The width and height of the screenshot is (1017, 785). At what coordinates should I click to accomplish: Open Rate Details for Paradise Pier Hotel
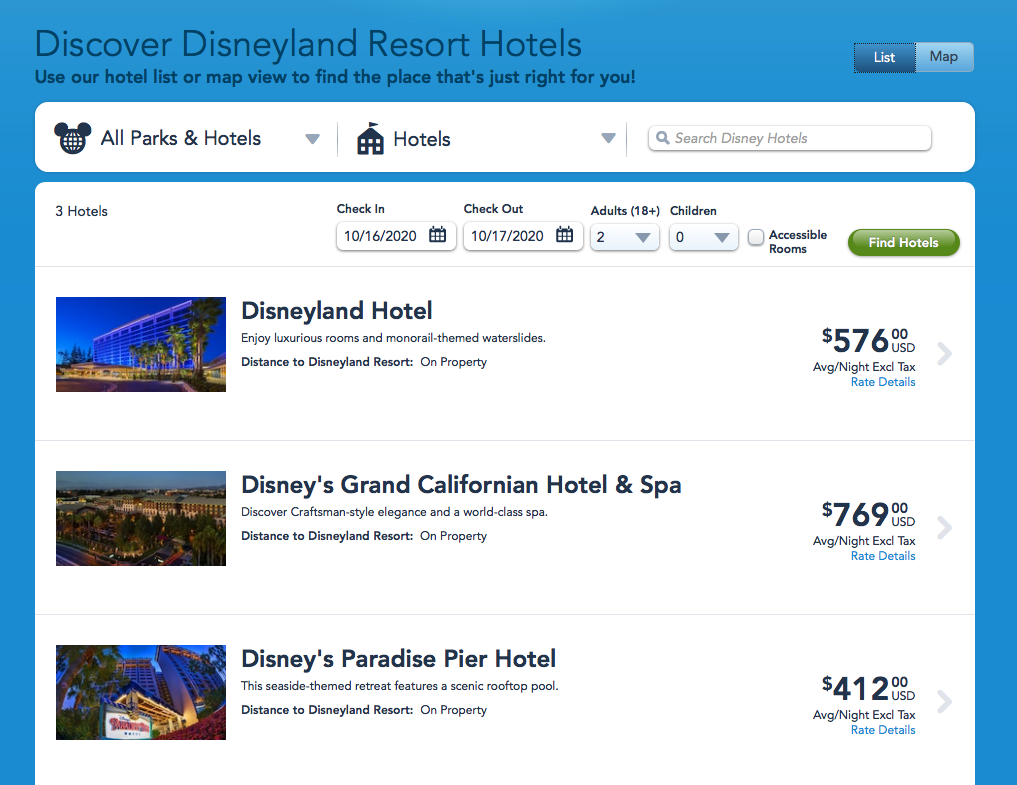click(882, 730)
